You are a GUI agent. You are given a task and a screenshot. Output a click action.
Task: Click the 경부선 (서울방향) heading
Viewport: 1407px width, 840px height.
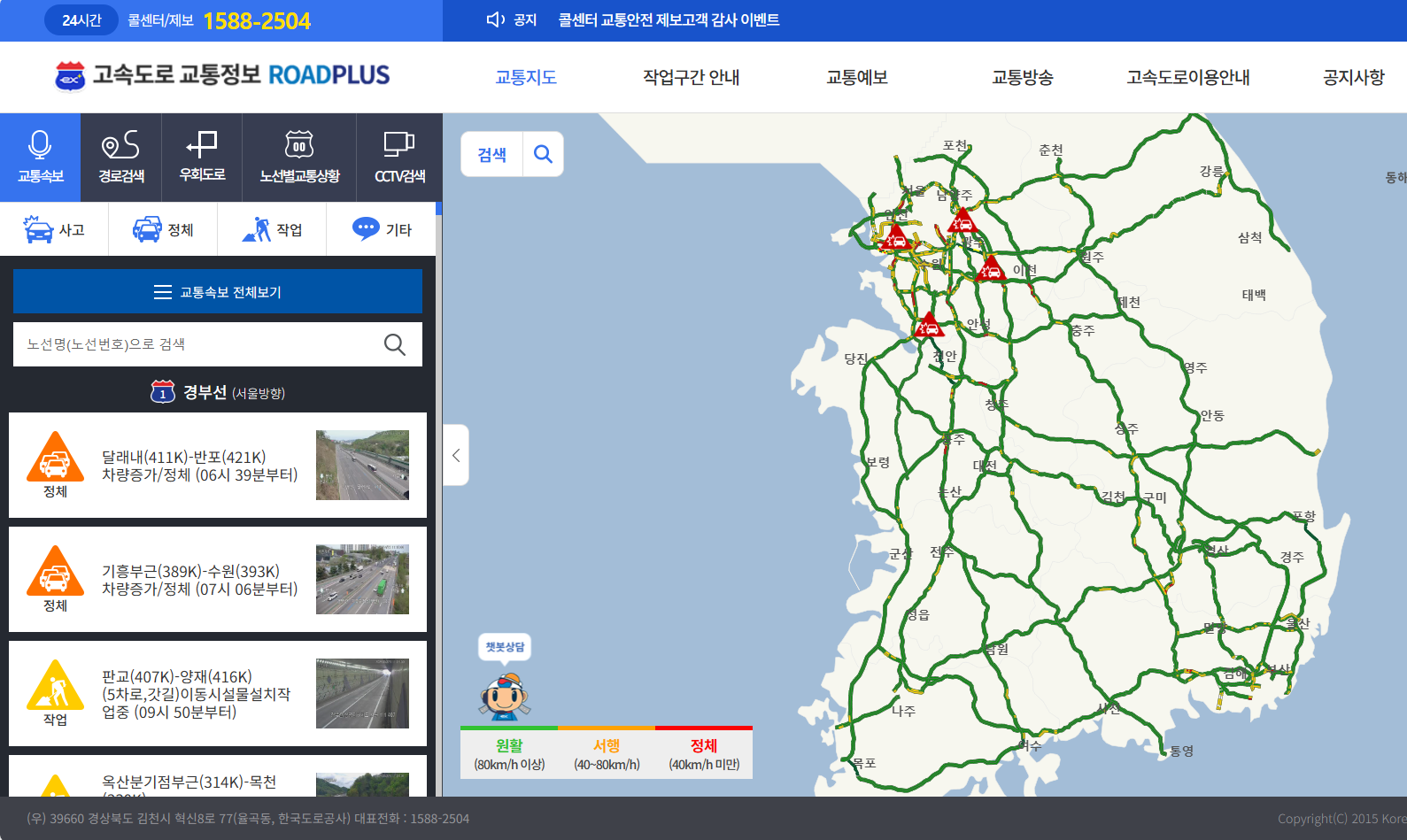tap(234, 392)
